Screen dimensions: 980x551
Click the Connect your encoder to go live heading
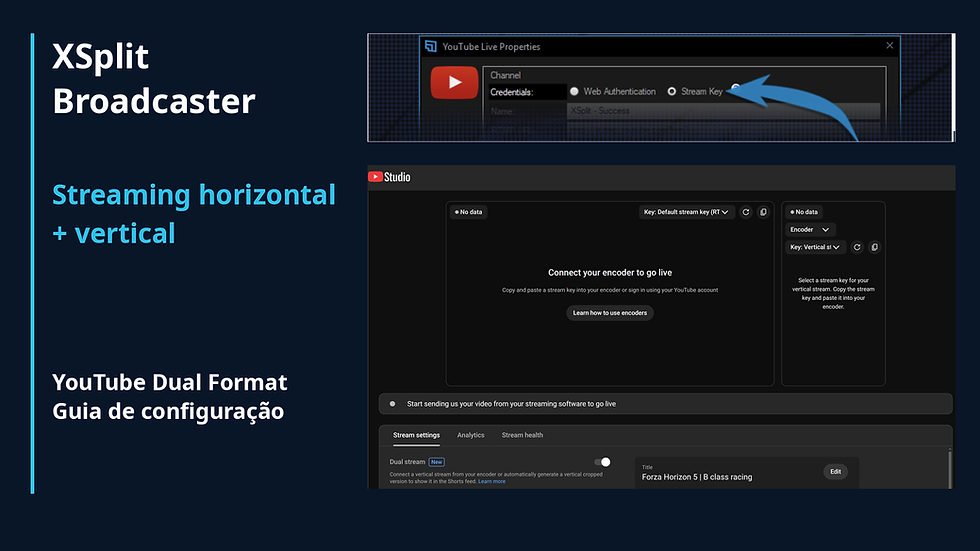point(610,273)
